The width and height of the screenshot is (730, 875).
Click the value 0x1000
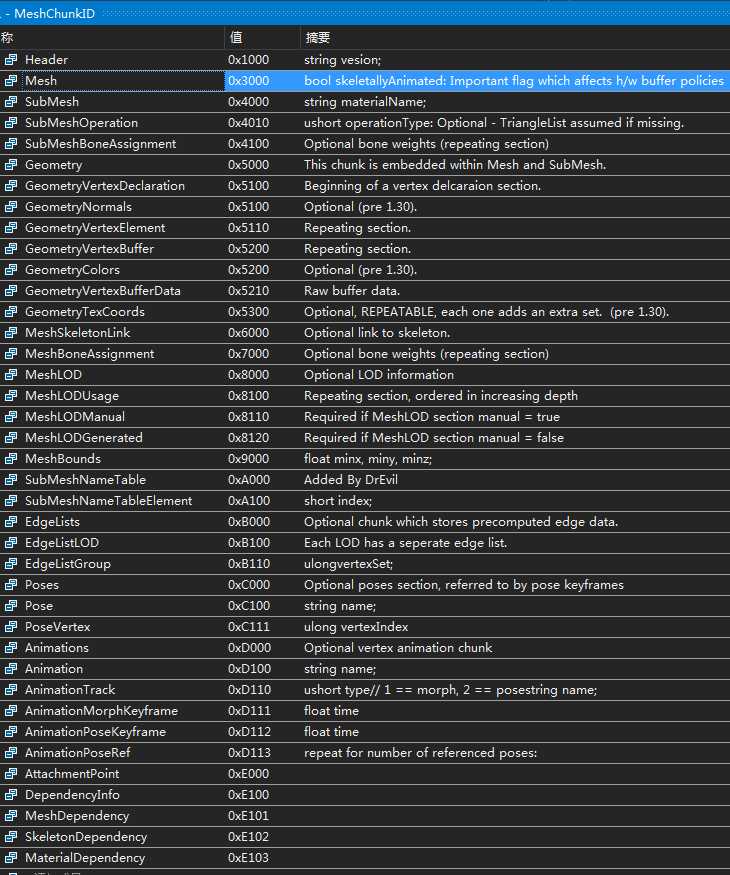click(x=248, y=60)
